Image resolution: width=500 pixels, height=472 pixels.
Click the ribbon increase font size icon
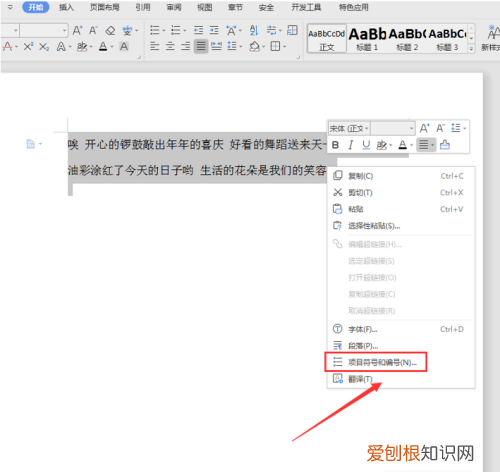click(77, 31)
